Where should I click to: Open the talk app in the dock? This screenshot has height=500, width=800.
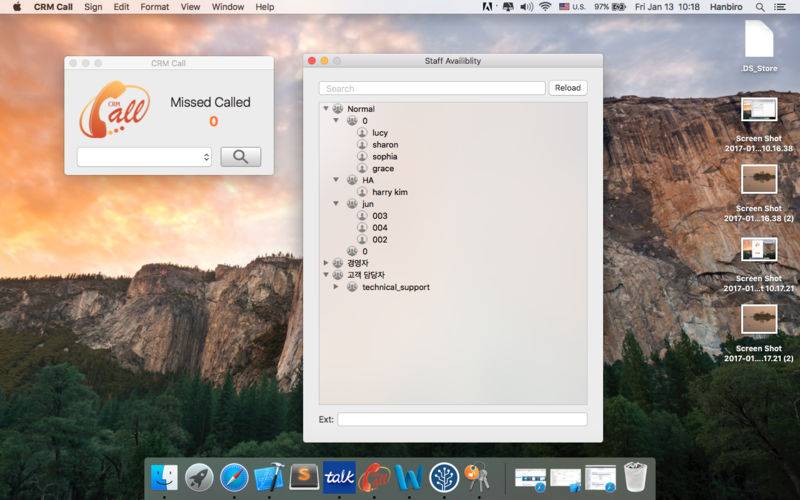340,477
